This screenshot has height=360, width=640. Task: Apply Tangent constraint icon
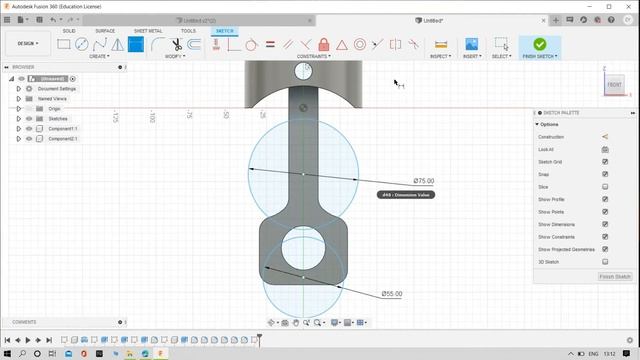pyautogui.click(x=252, y=44)
